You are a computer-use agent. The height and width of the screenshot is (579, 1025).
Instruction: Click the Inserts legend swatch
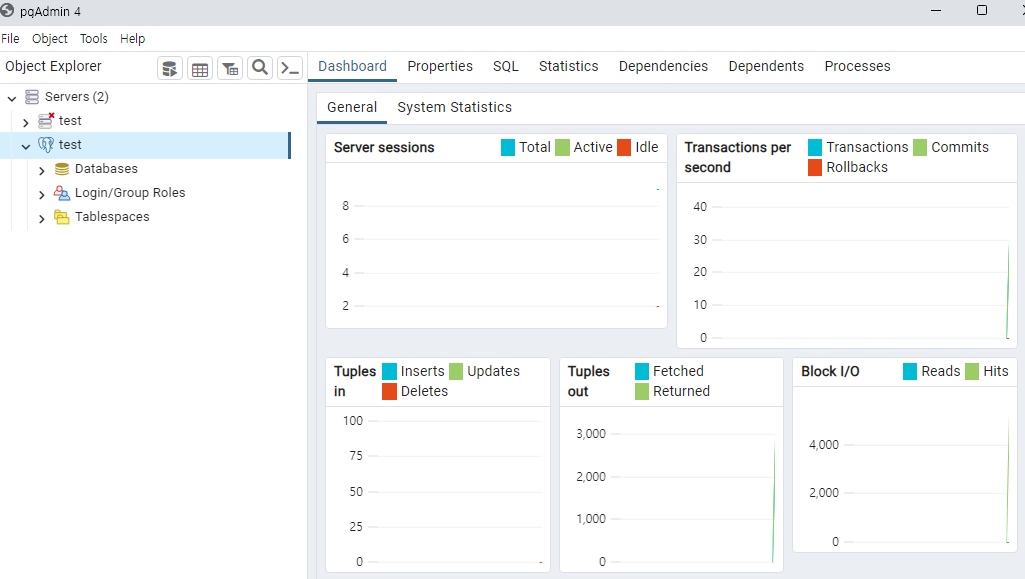390,372
